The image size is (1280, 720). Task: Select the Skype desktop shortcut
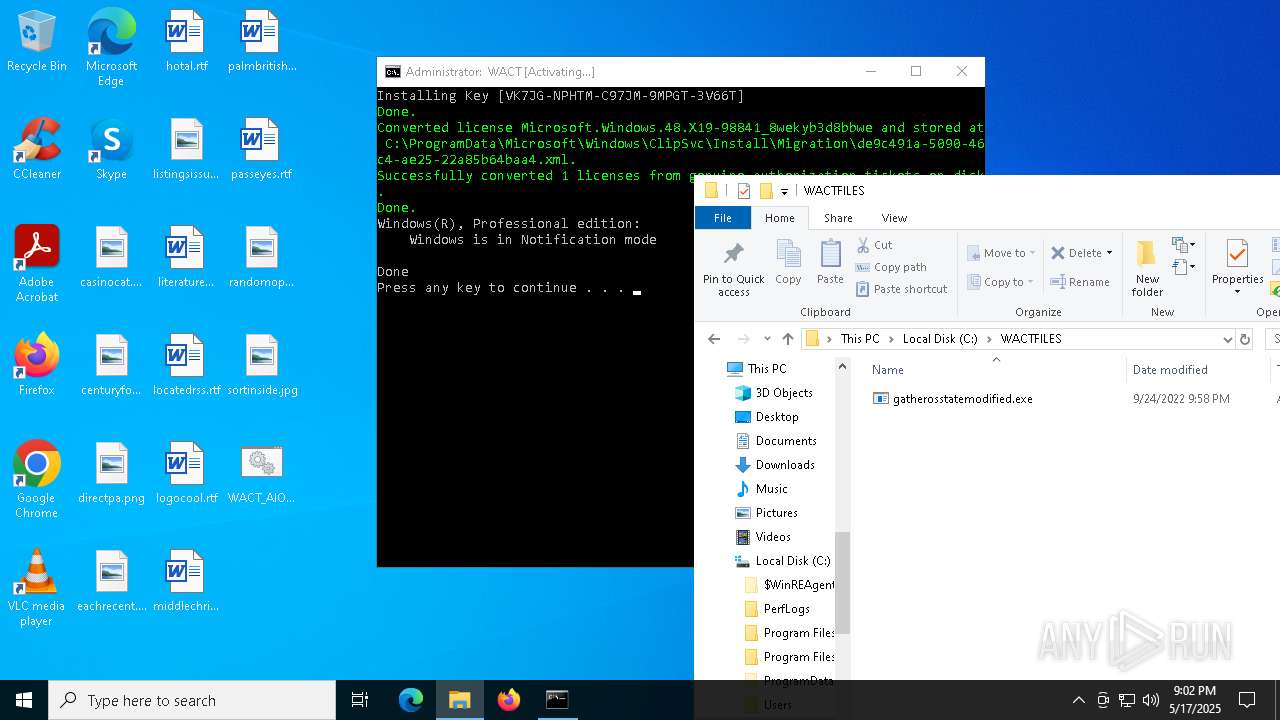[111, 150]
